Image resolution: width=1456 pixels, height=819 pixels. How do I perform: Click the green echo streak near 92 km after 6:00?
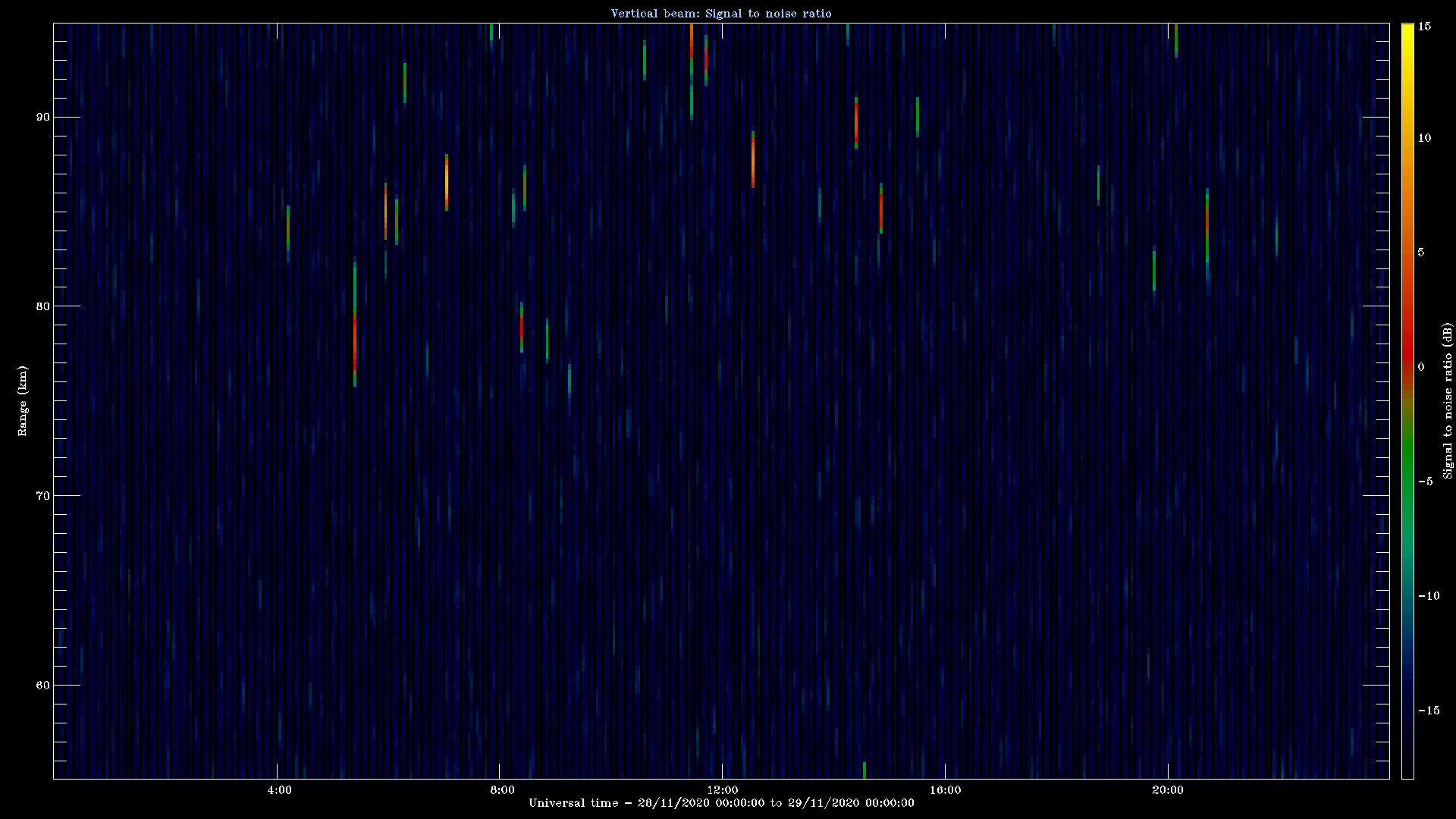[405, 83]
